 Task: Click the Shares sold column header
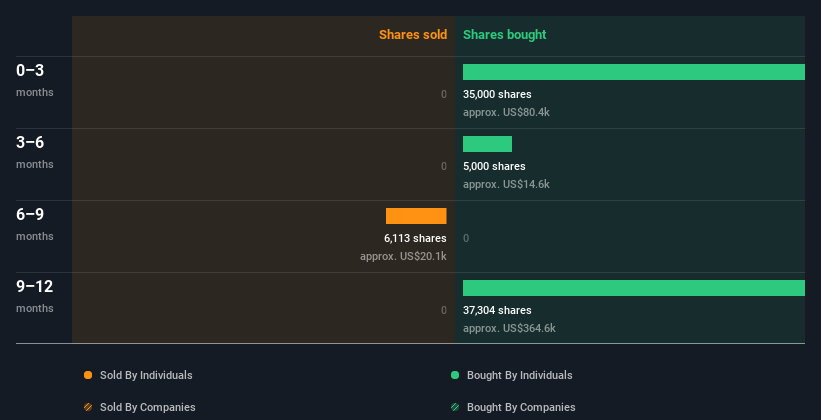point(413,35)
